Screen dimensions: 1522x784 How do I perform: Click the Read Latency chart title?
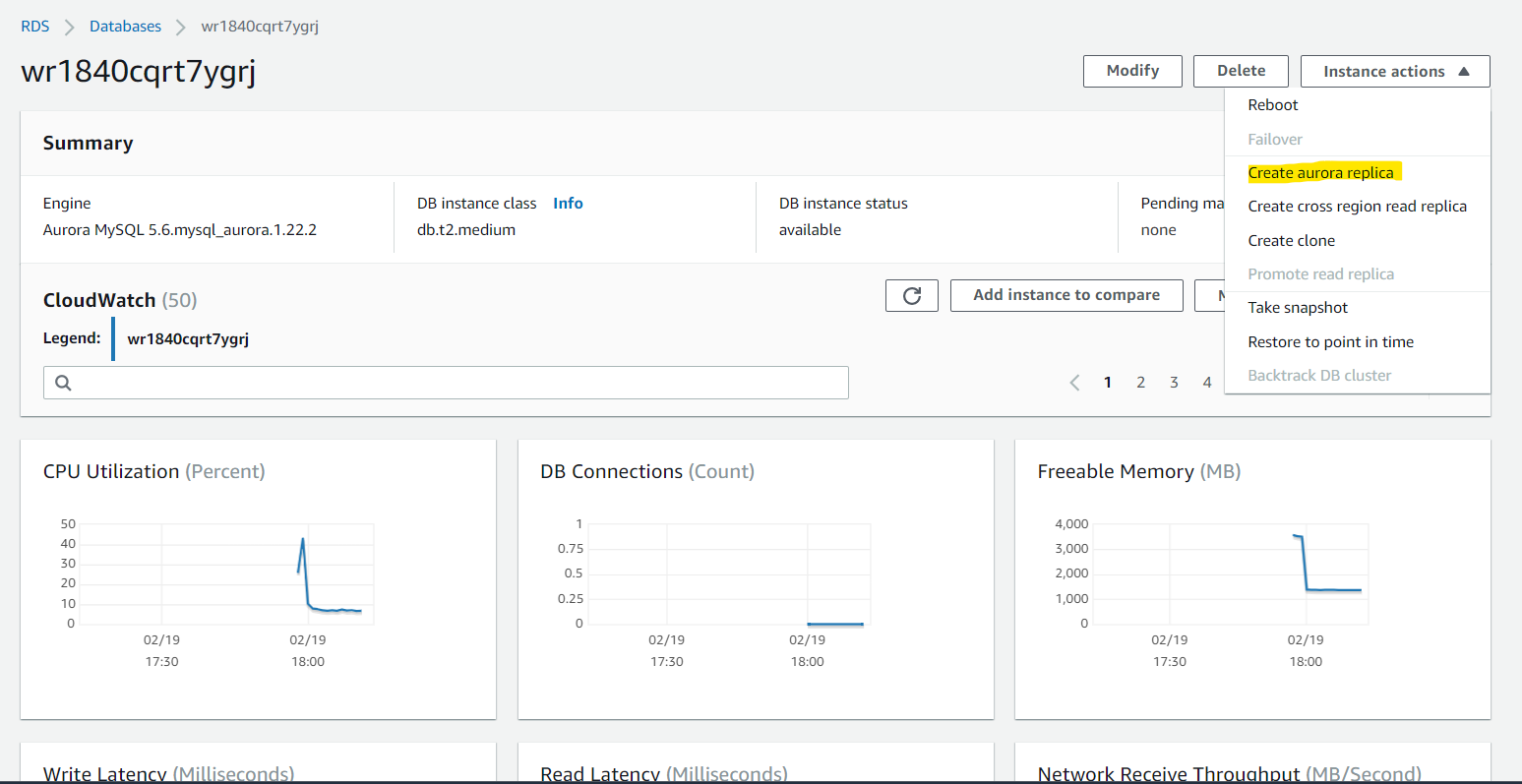point(664,774)
